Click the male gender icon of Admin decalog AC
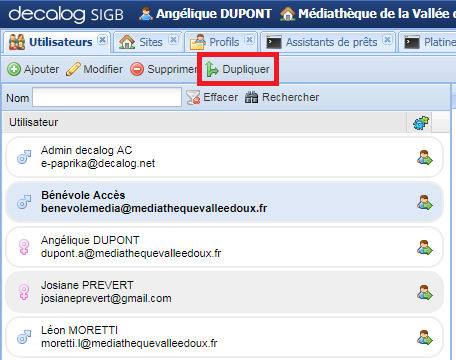The width and height of the screenshot is (456, 360). pyautogui.click(x=24, y=157)
